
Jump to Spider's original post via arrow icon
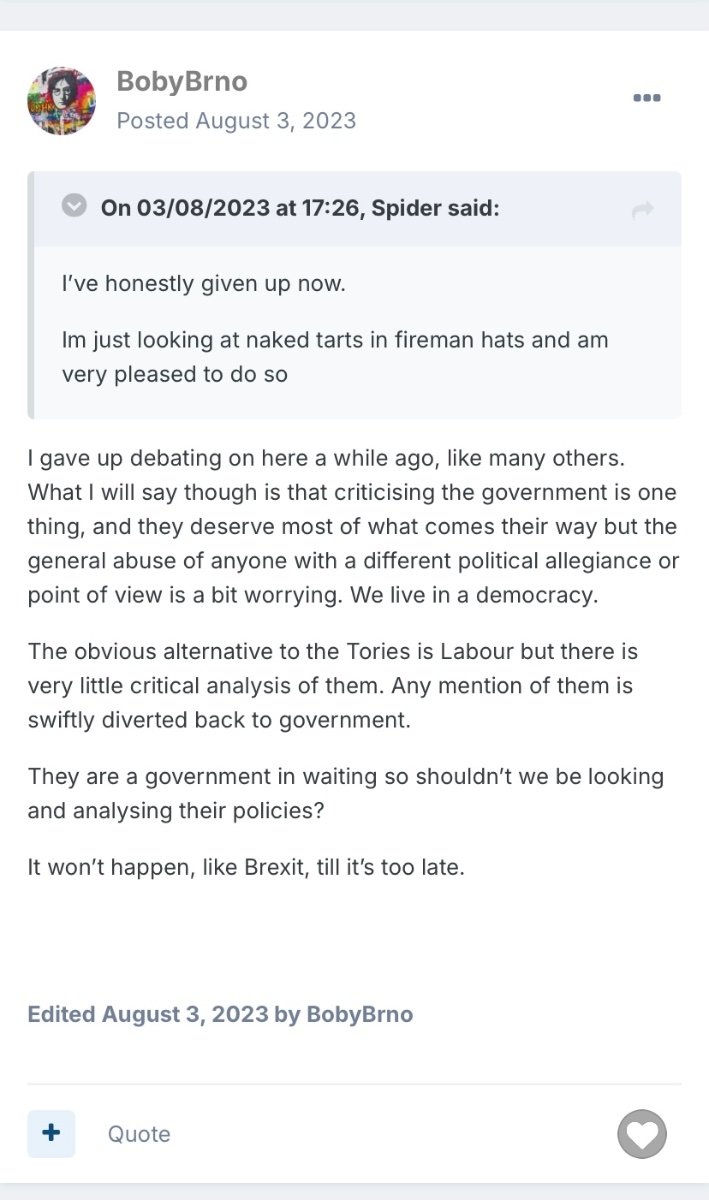click(643, 209)
